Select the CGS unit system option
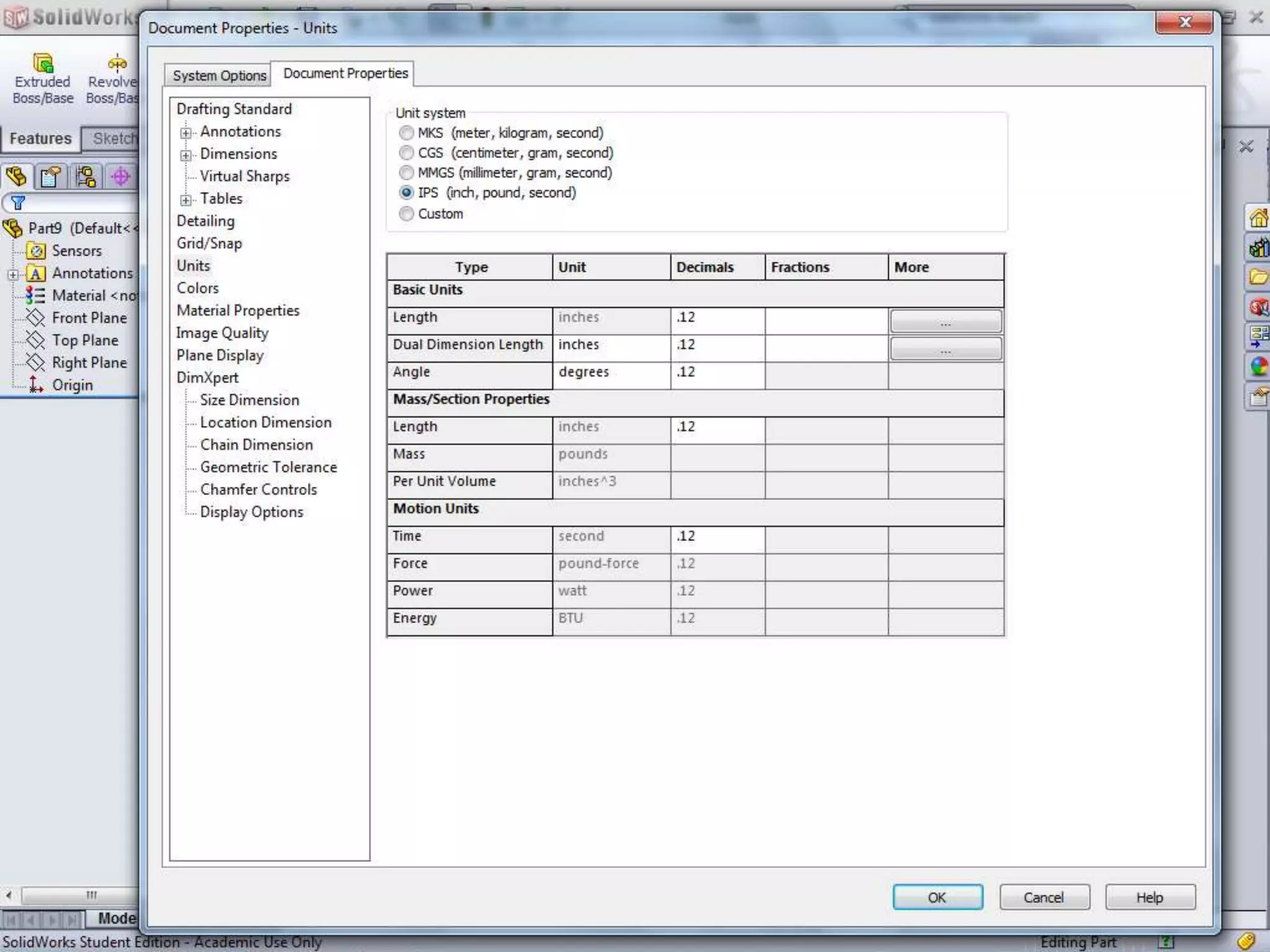1270x952 pixels. pos(406,153)
